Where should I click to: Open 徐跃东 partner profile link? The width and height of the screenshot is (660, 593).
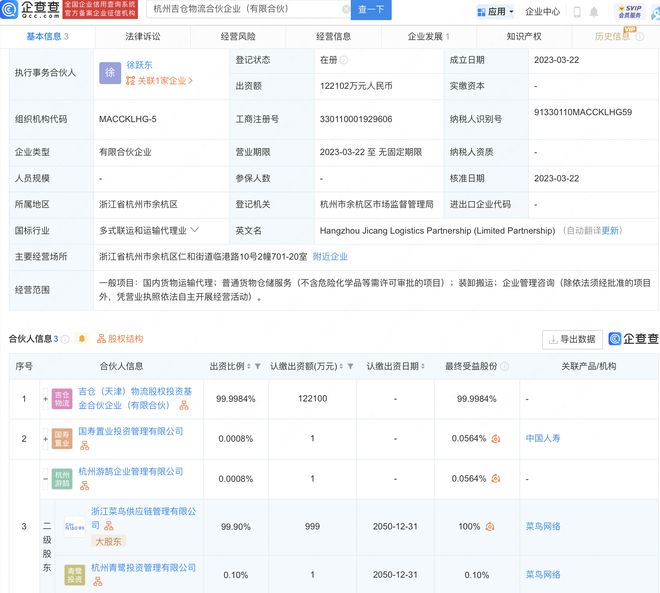tap(139, 65)
